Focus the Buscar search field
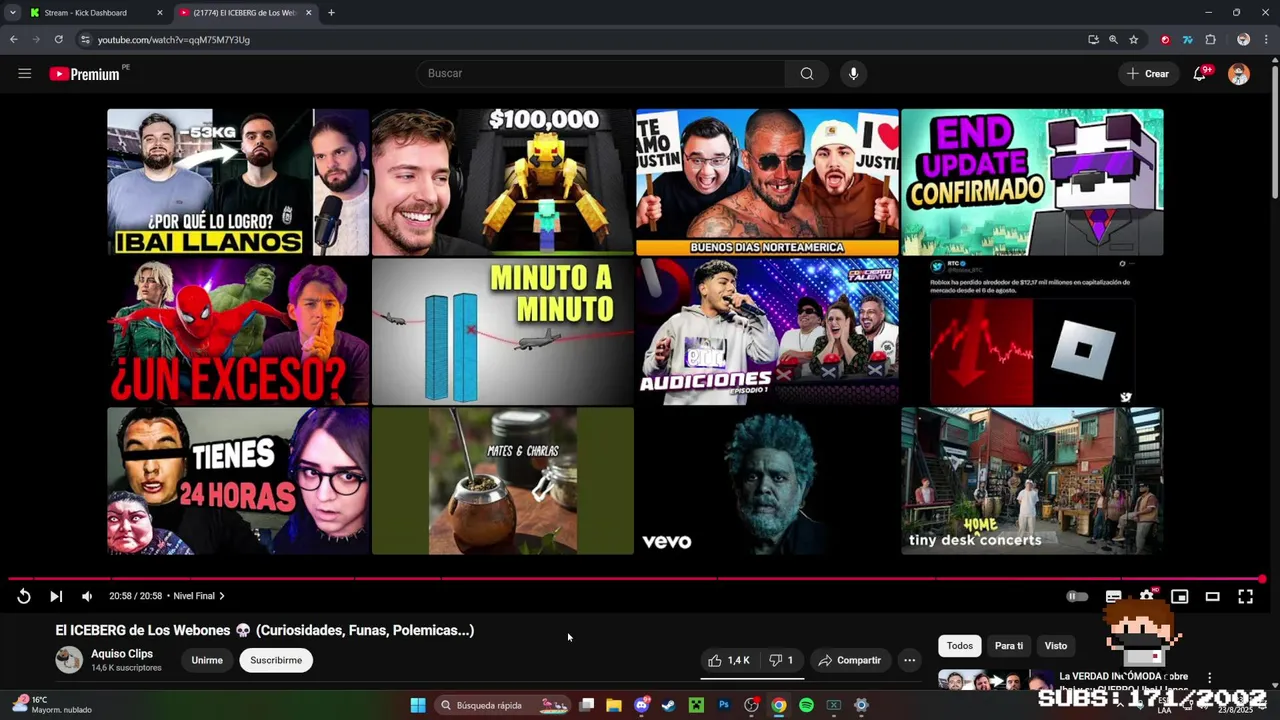Screen dimensions: 1280x720 600,73
